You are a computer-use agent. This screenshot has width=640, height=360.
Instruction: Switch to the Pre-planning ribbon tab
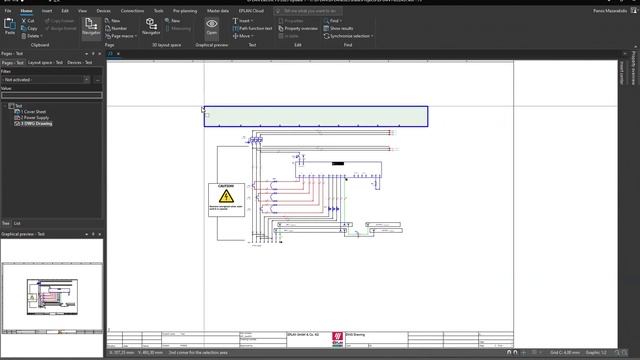(x=185, y=11)
